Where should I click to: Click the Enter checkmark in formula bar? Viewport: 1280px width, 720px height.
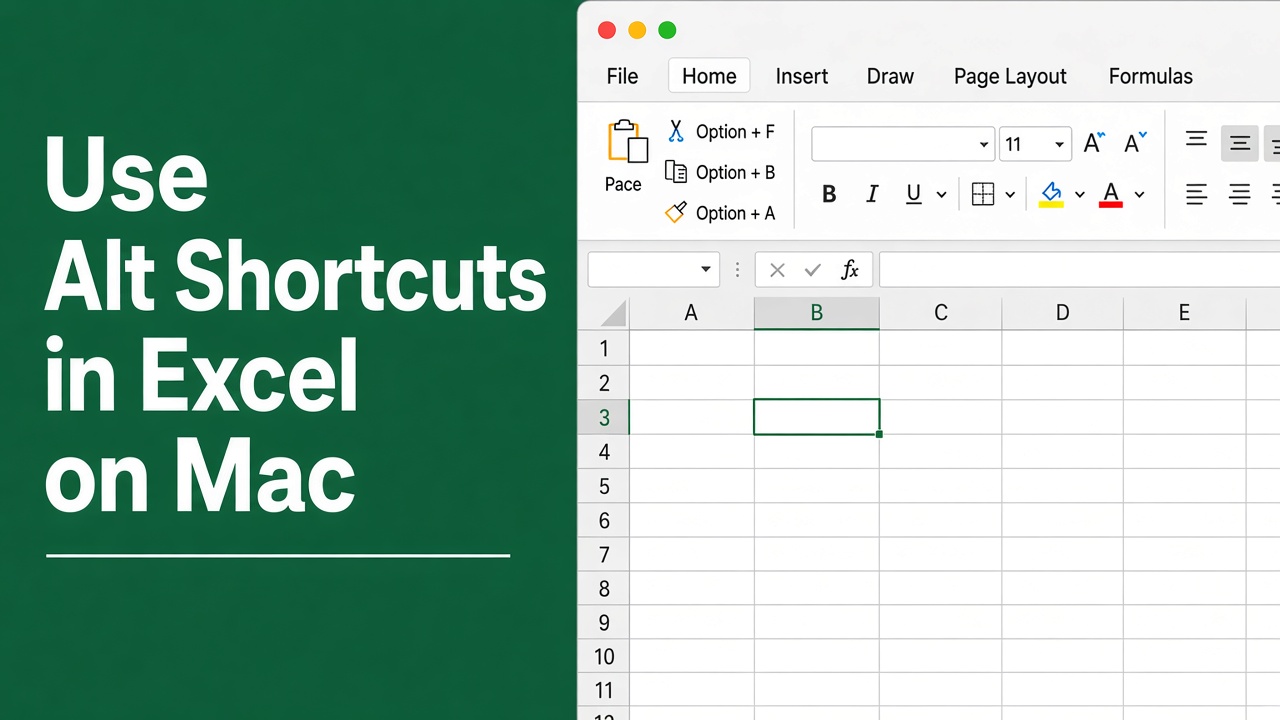click(x=813, y=270)
